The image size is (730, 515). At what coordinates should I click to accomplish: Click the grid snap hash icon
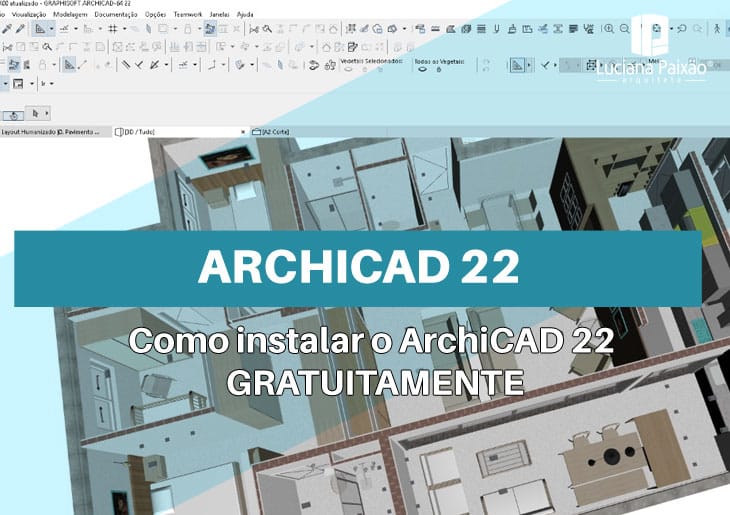click(113, 29)
